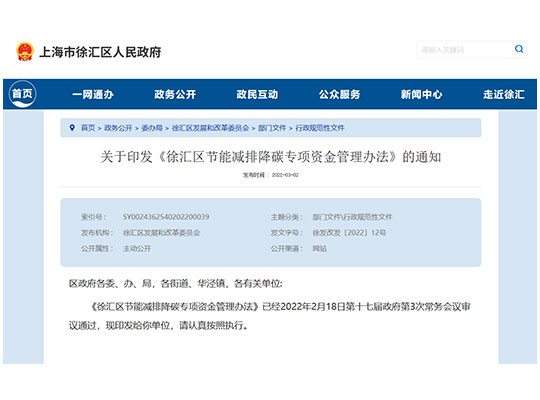Click the line 议通过，现印发给你单位
This screenshot has width=540, height=400.
(158, 325)
